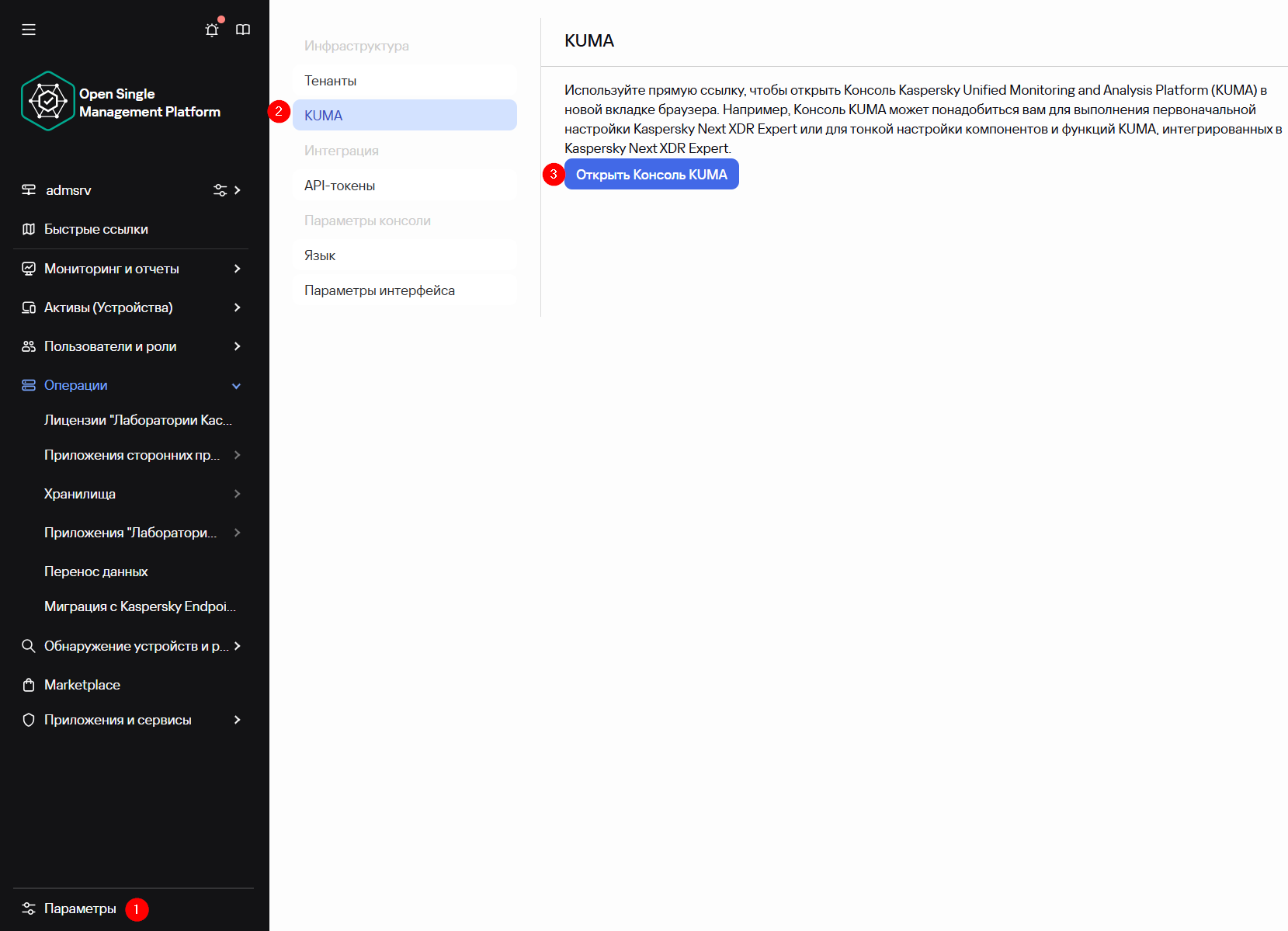The image size is (1288, 931).
Task: Click the Marketplace bag icon
Action: point(29,685)
